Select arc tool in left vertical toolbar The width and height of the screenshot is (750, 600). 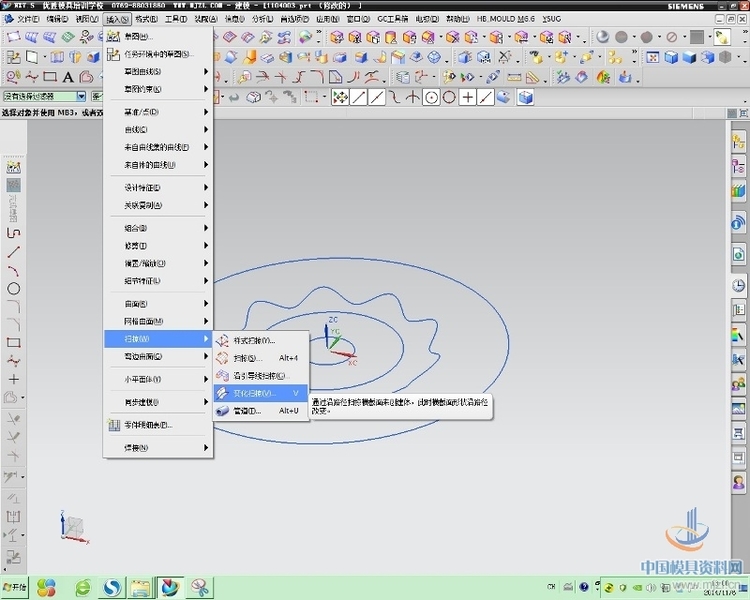coord(13,270)
